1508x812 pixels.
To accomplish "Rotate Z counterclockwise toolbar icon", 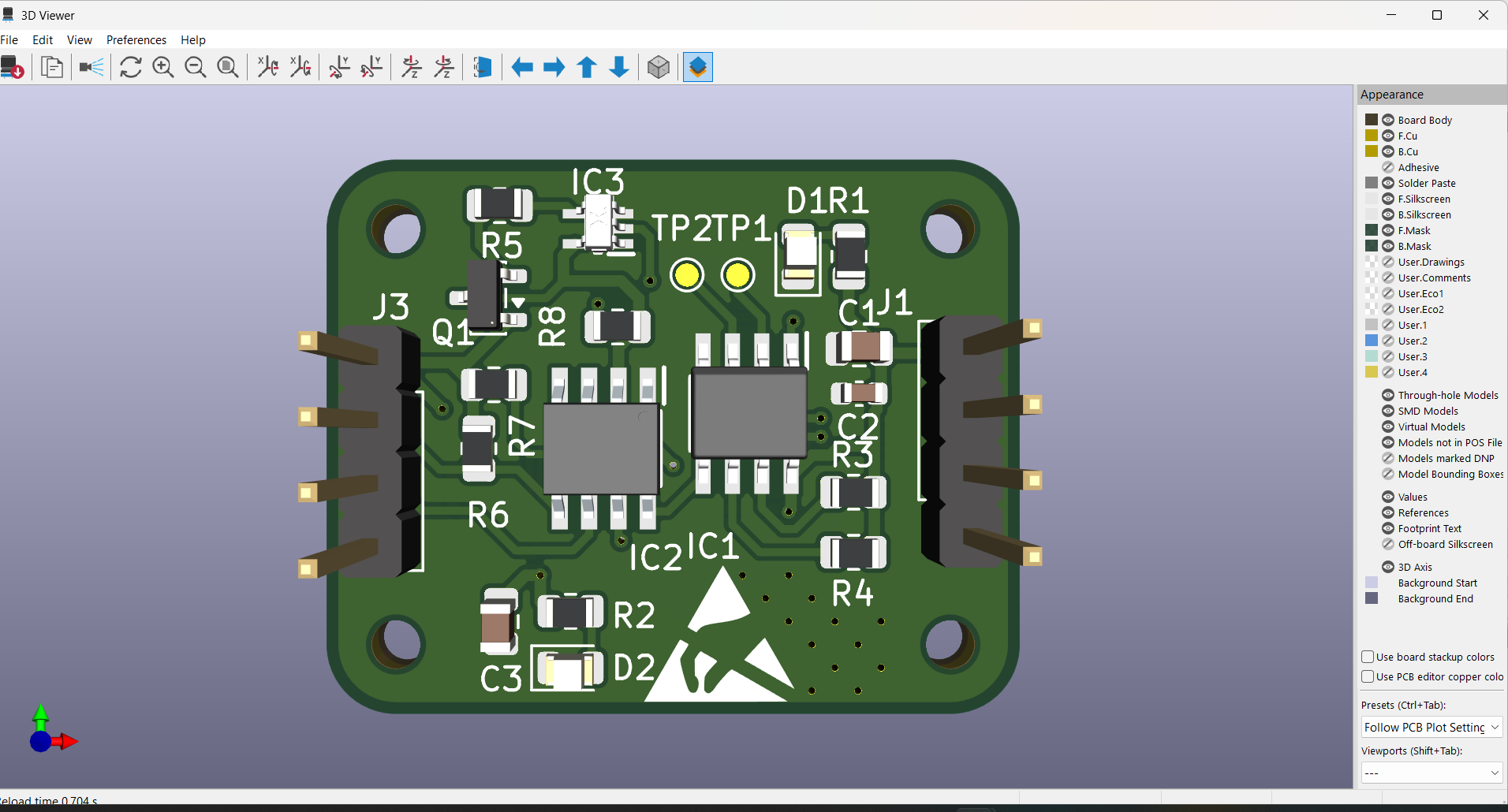I will (x=444, y=67).
